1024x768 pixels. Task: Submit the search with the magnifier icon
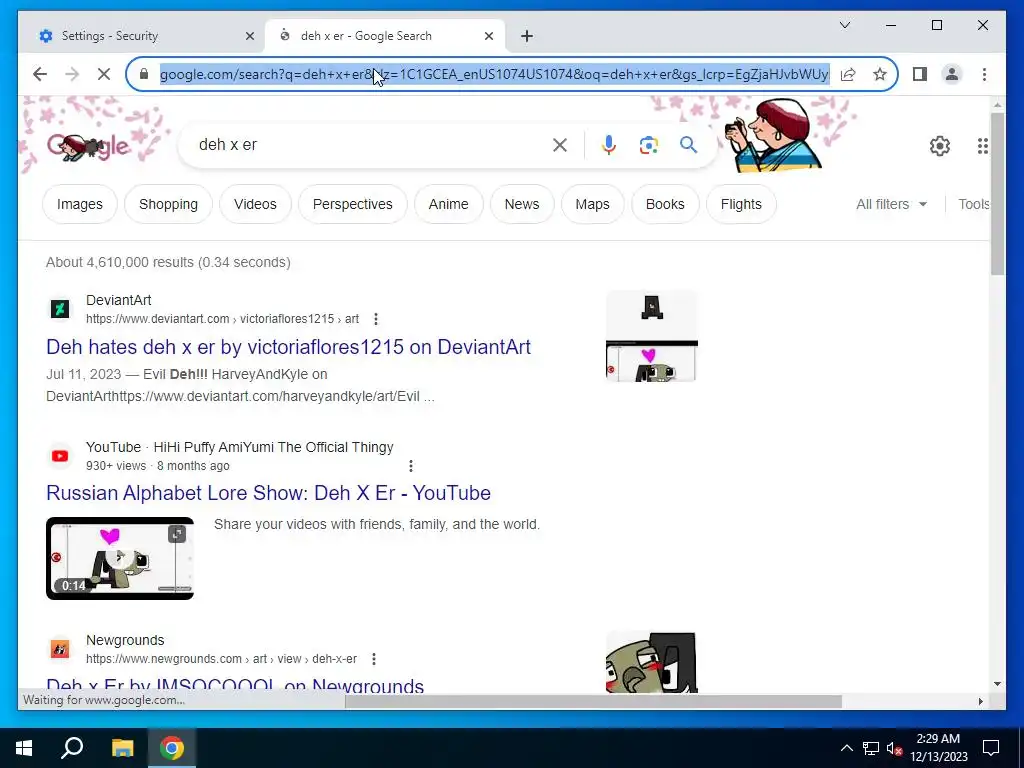[x=688, y=145]
